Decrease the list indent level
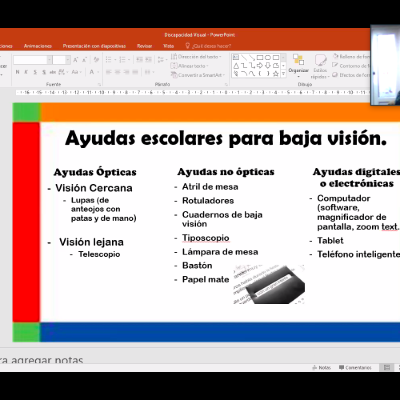400x400 pixels. pyautogui.click(x=139, y=60)
